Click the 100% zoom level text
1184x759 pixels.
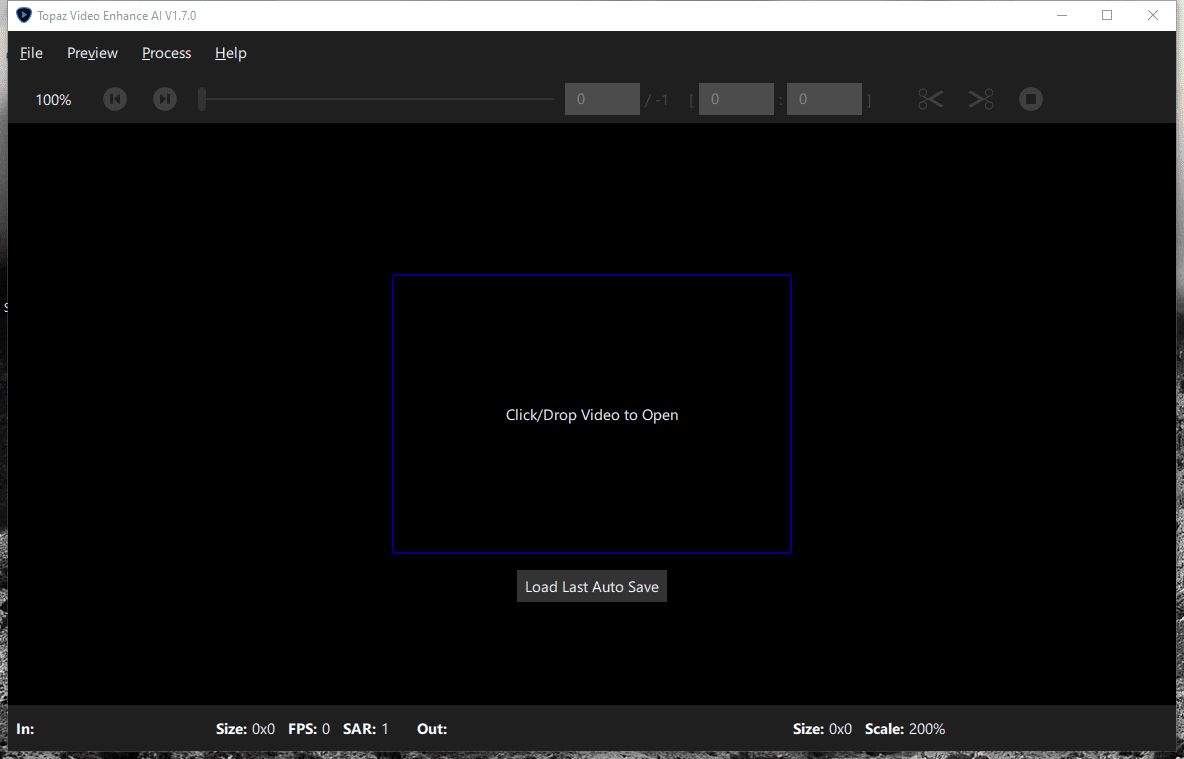click(54, 100)
